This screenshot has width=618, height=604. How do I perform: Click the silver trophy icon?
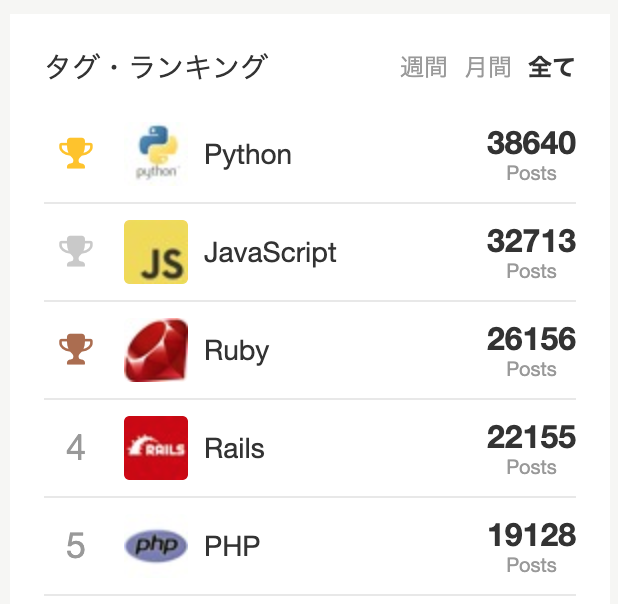76,251
